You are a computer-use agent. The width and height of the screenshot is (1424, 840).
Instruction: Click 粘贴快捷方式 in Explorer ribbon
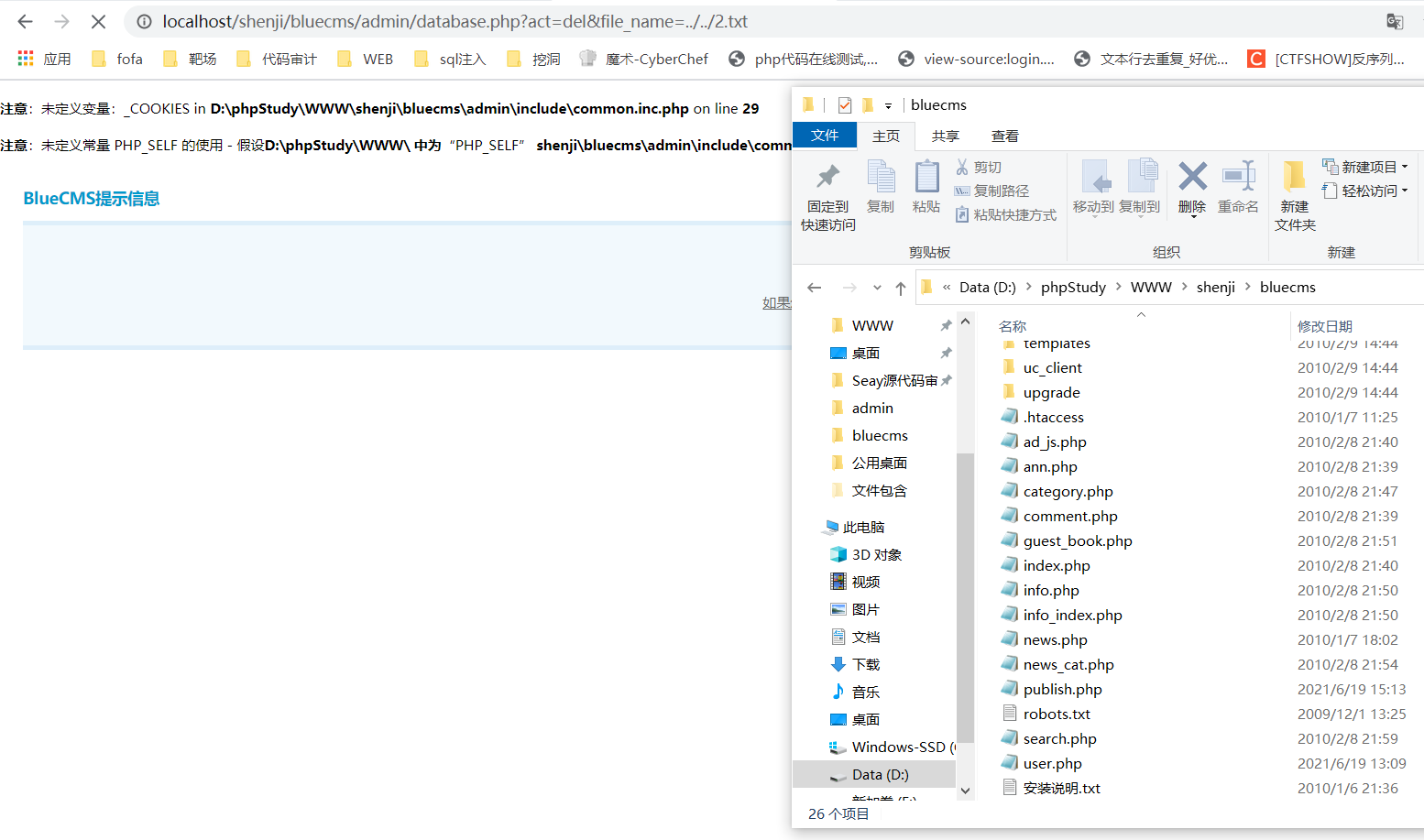[1005, 214]
